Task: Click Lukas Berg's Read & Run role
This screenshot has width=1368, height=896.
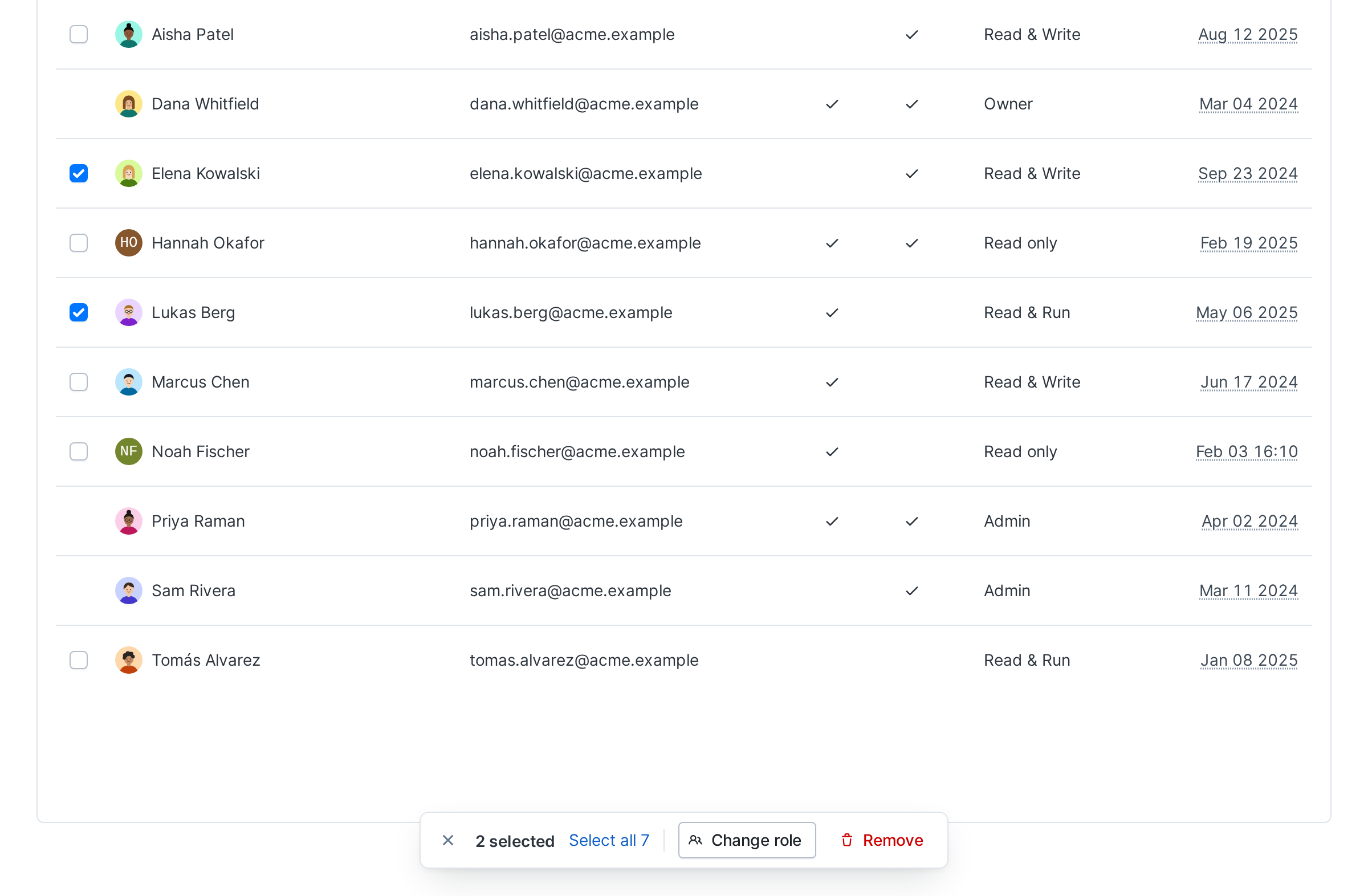Action: 1027,313
